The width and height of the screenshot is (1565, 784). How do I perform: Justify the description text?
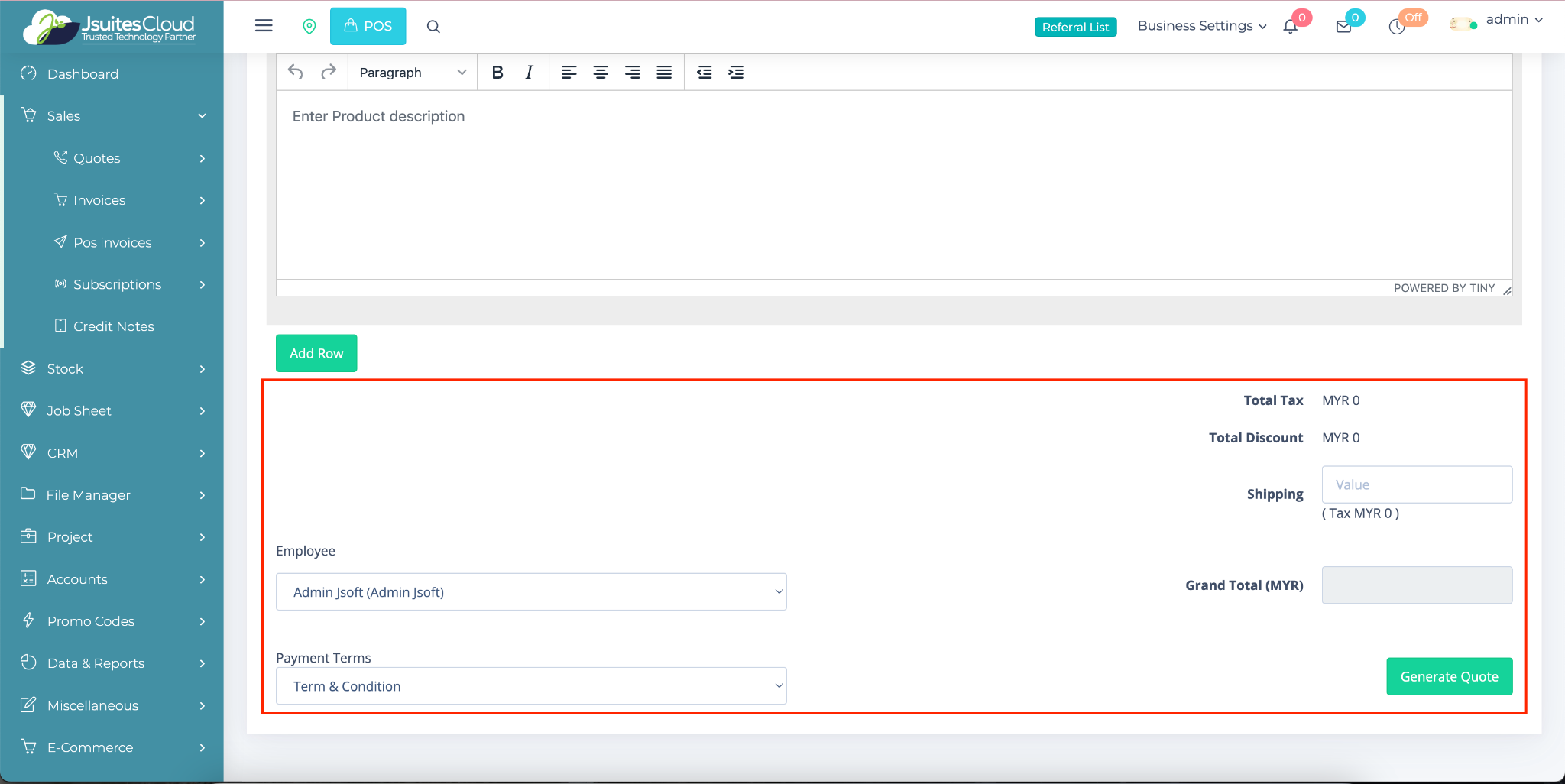pyautogui.click(x=664, y=73)
